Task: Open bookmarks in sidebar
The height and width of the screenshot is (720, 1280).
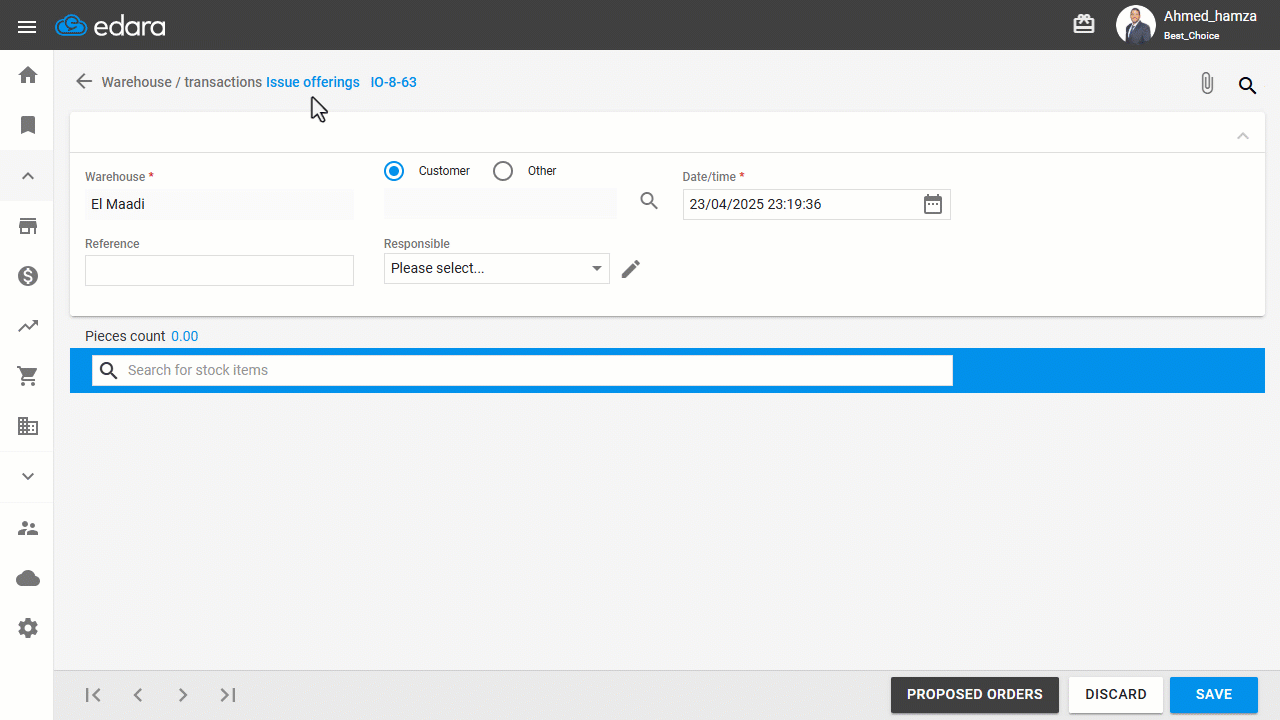Action: [x=28, y=125]
